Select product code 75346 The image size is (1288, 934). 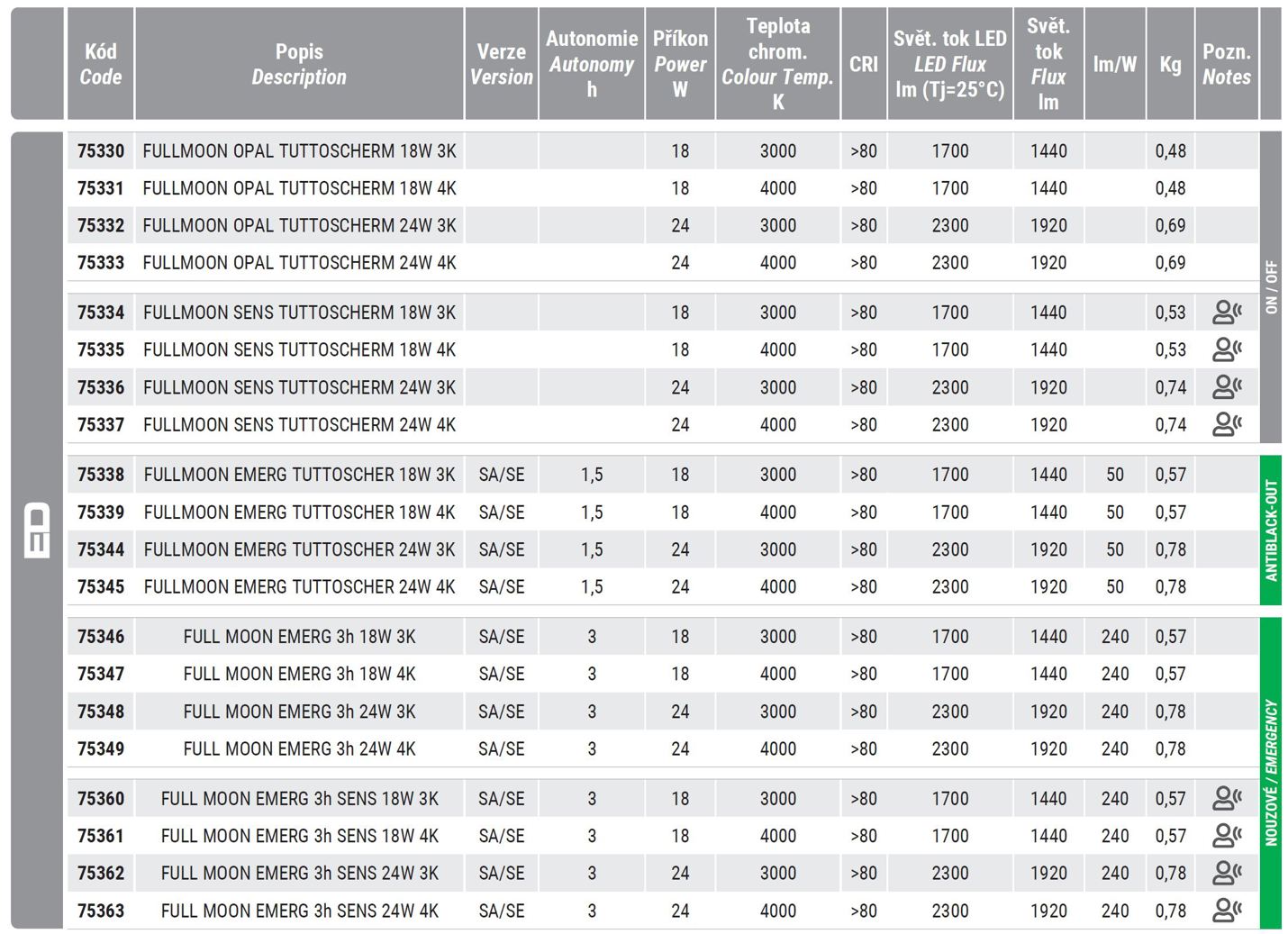[101, 637]
